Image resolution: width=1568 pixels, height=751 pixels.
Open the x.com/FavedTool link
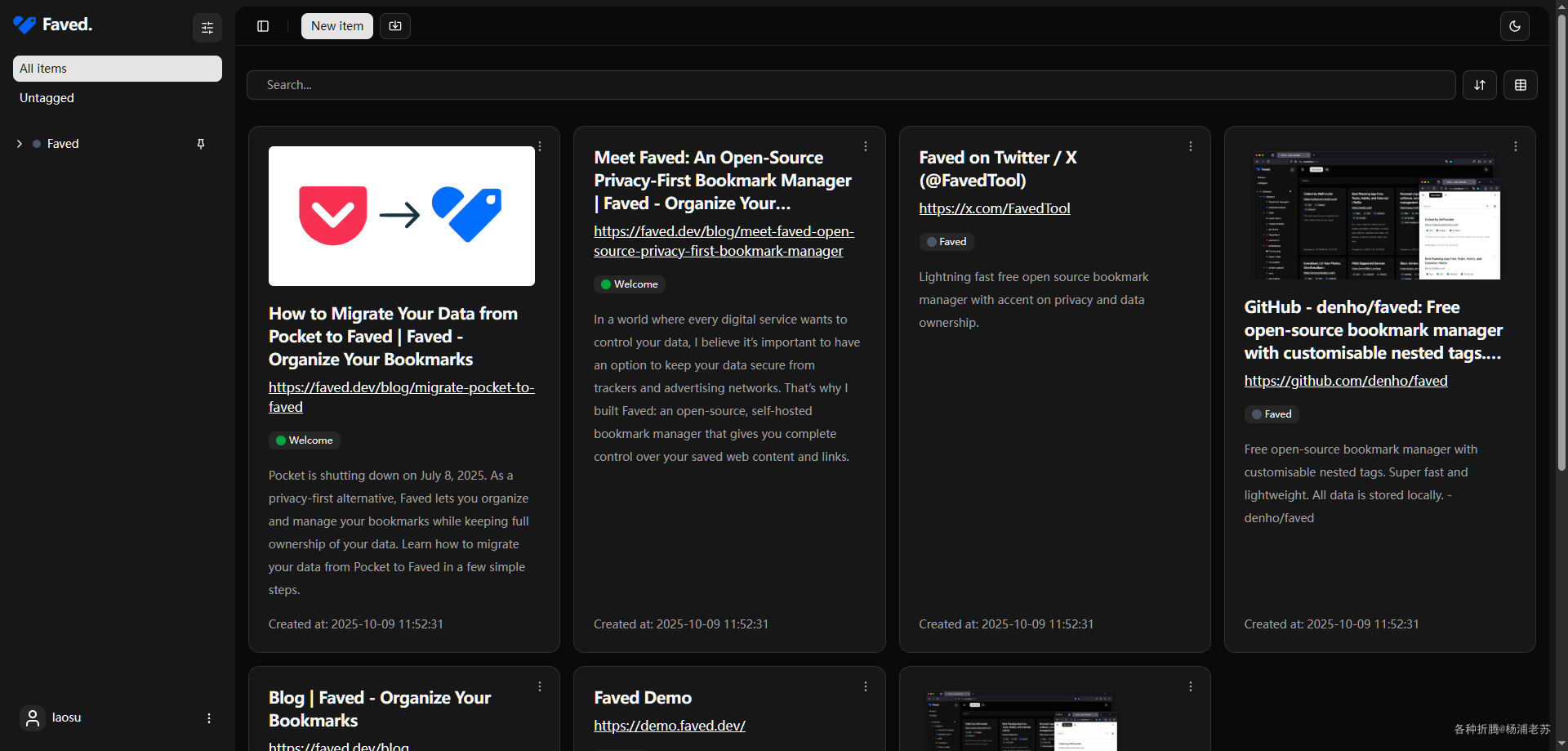pyautogui.click(x=995, y=208)
